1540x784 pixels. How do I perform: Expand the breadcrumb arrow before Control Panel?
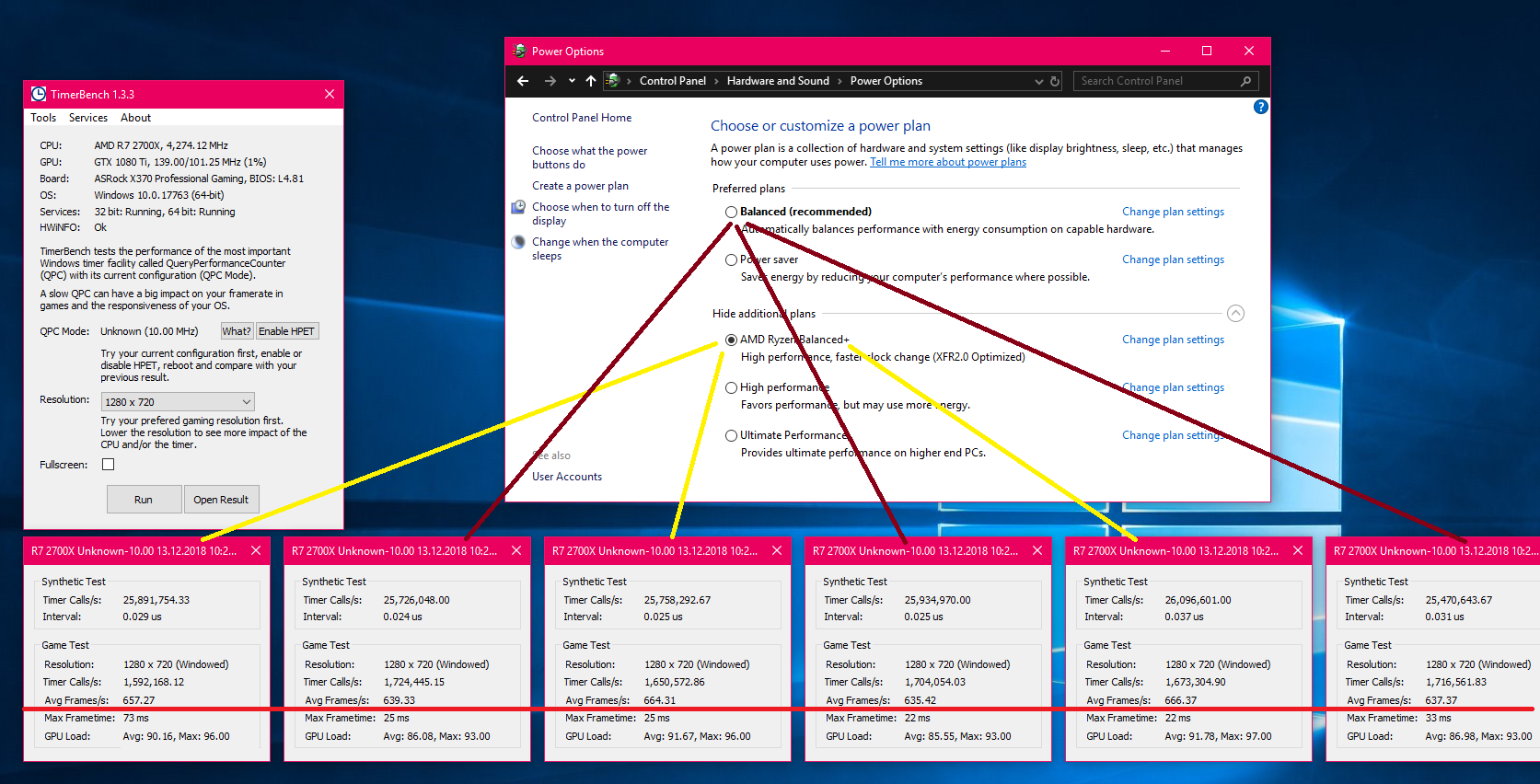coord(629,81)
